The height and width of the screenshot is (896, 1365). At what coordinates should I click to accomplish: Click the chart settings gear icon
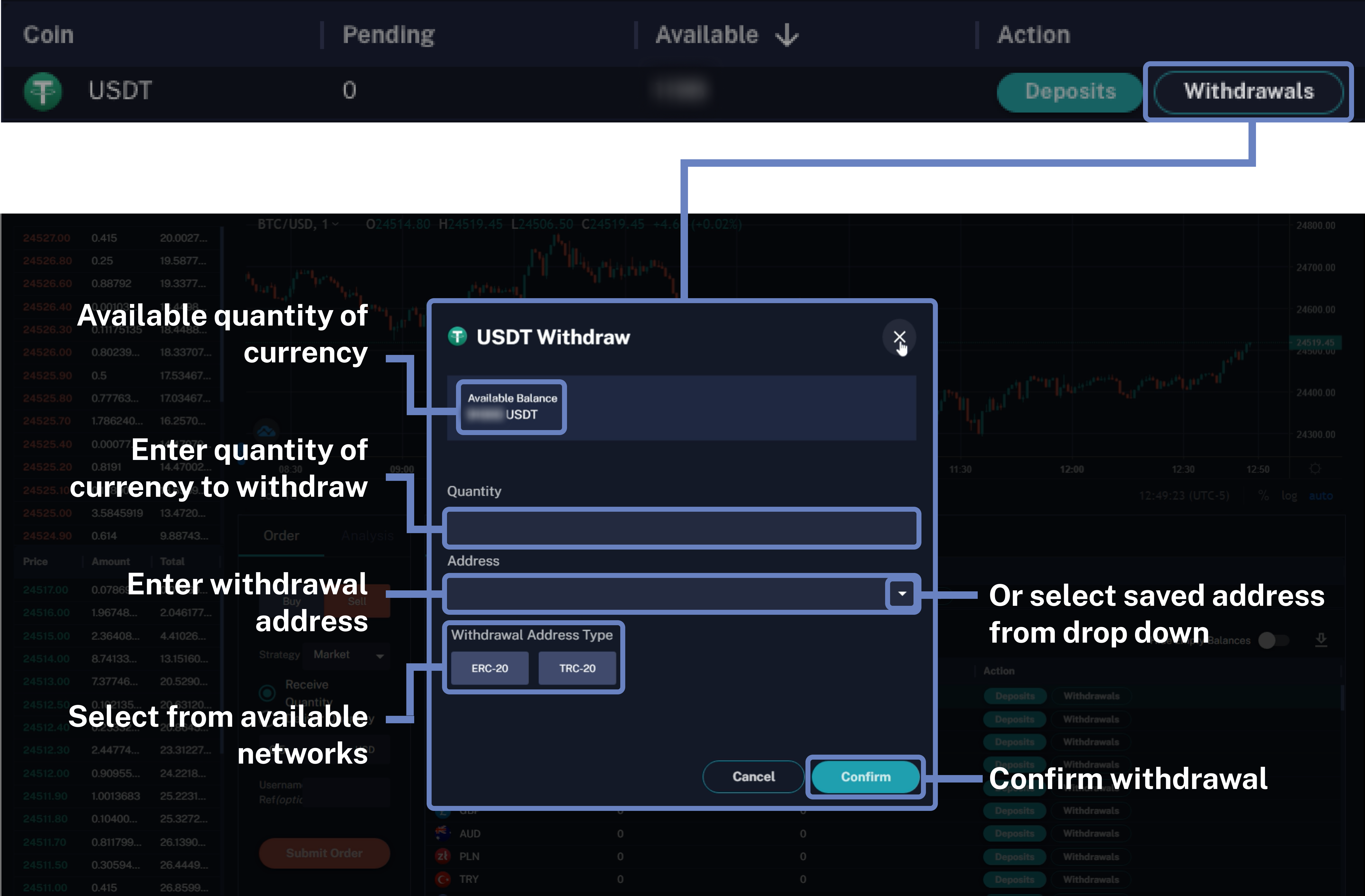[1315, 469]
